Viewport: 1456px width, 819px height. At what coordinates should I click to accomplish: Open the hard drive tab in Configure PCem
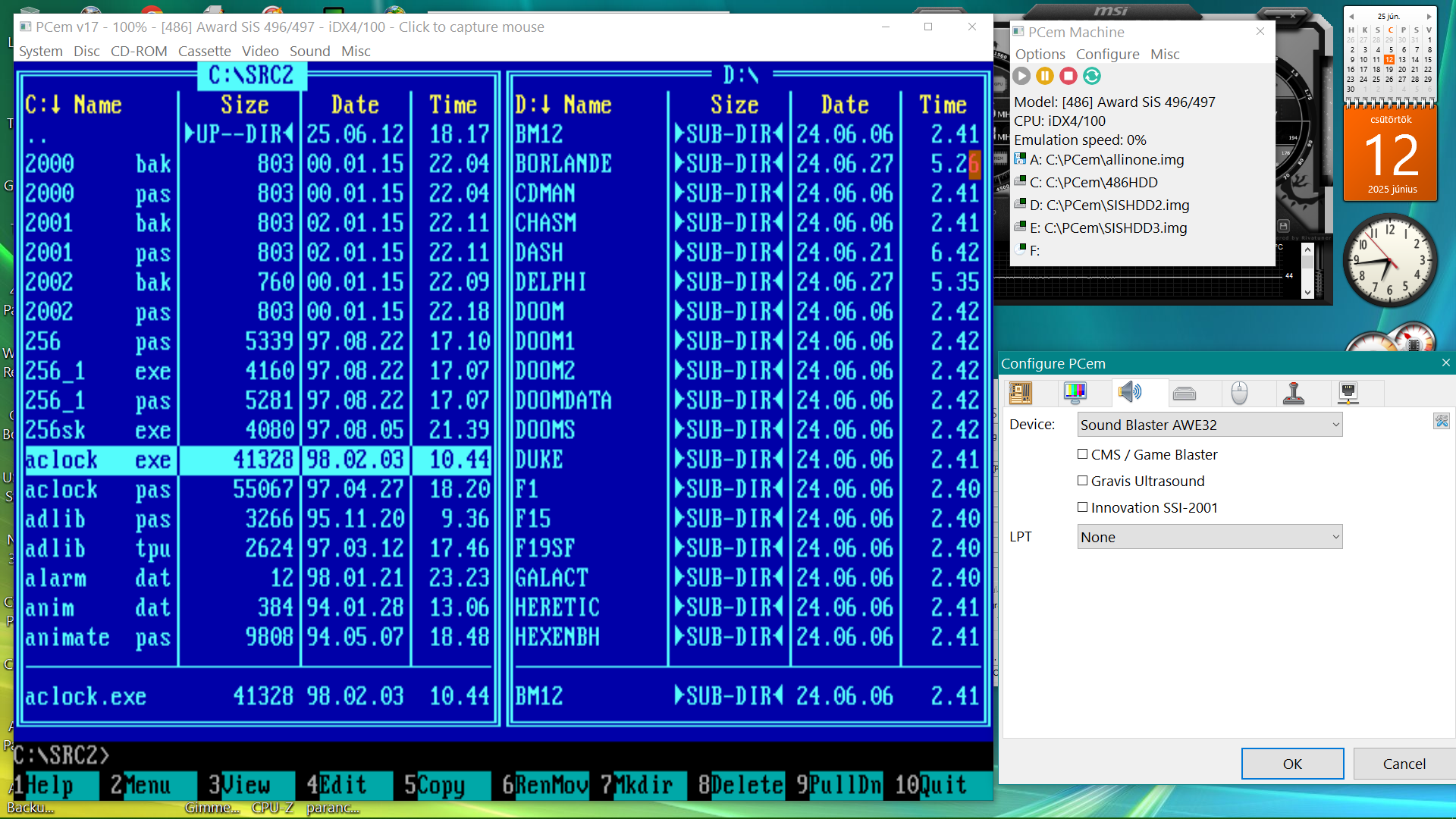[1185, 393]
